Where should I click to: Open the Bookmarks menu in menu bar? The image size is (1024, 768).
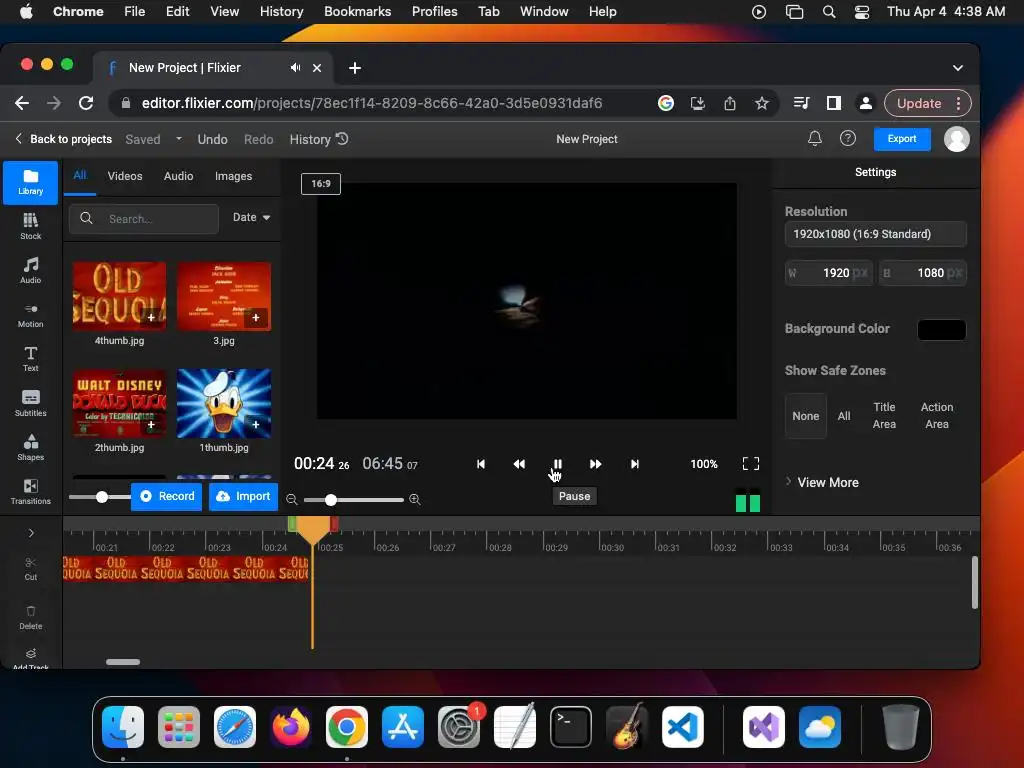pyautogui.click(x=357, y=12)
